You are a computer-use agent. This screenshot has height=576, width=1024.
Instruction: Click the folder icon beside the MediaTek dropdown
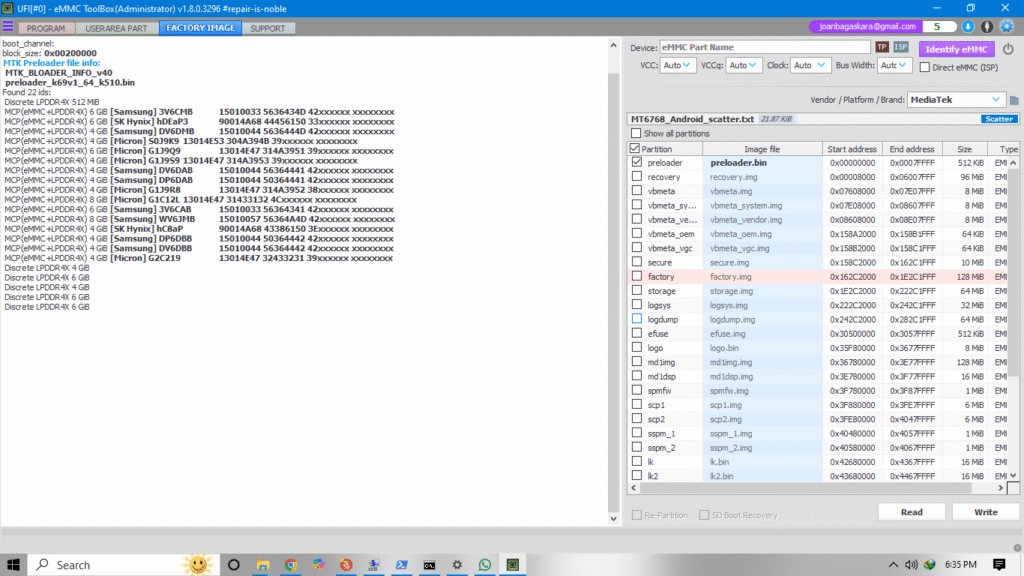[x=1013, y=100]
